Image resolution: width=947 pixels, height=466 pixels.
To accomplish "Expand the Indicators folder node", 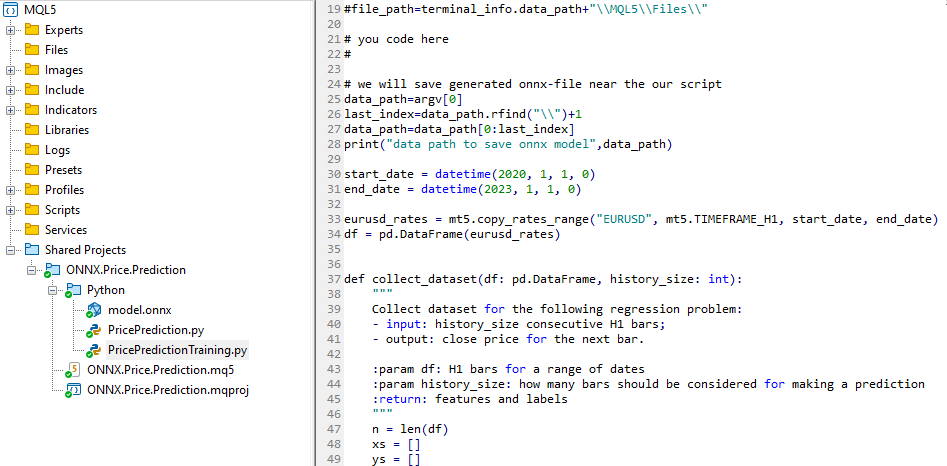I will [11, 110].
